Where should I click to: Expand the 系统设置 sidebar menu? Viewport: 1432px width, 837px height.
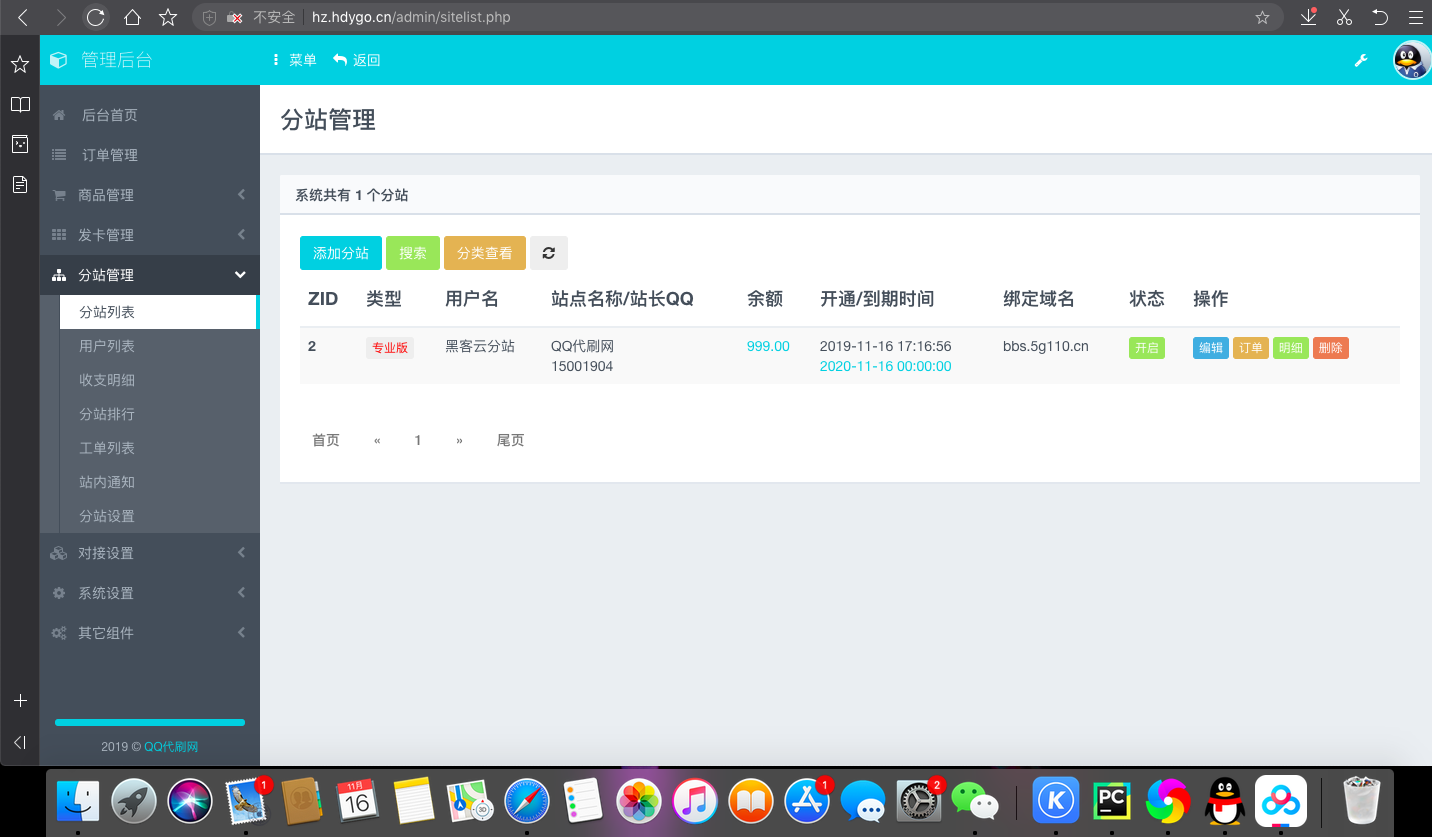150,593
